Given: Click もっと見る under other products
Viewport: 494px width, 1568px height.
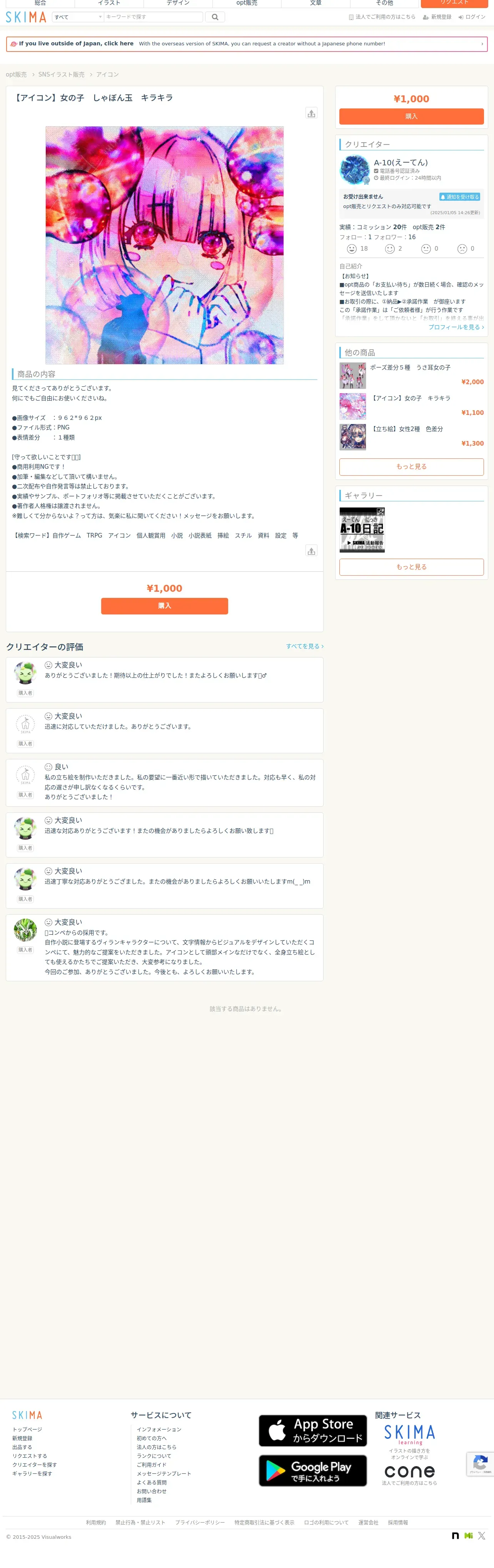Looking at the screenshot, I should click(411, 467).
